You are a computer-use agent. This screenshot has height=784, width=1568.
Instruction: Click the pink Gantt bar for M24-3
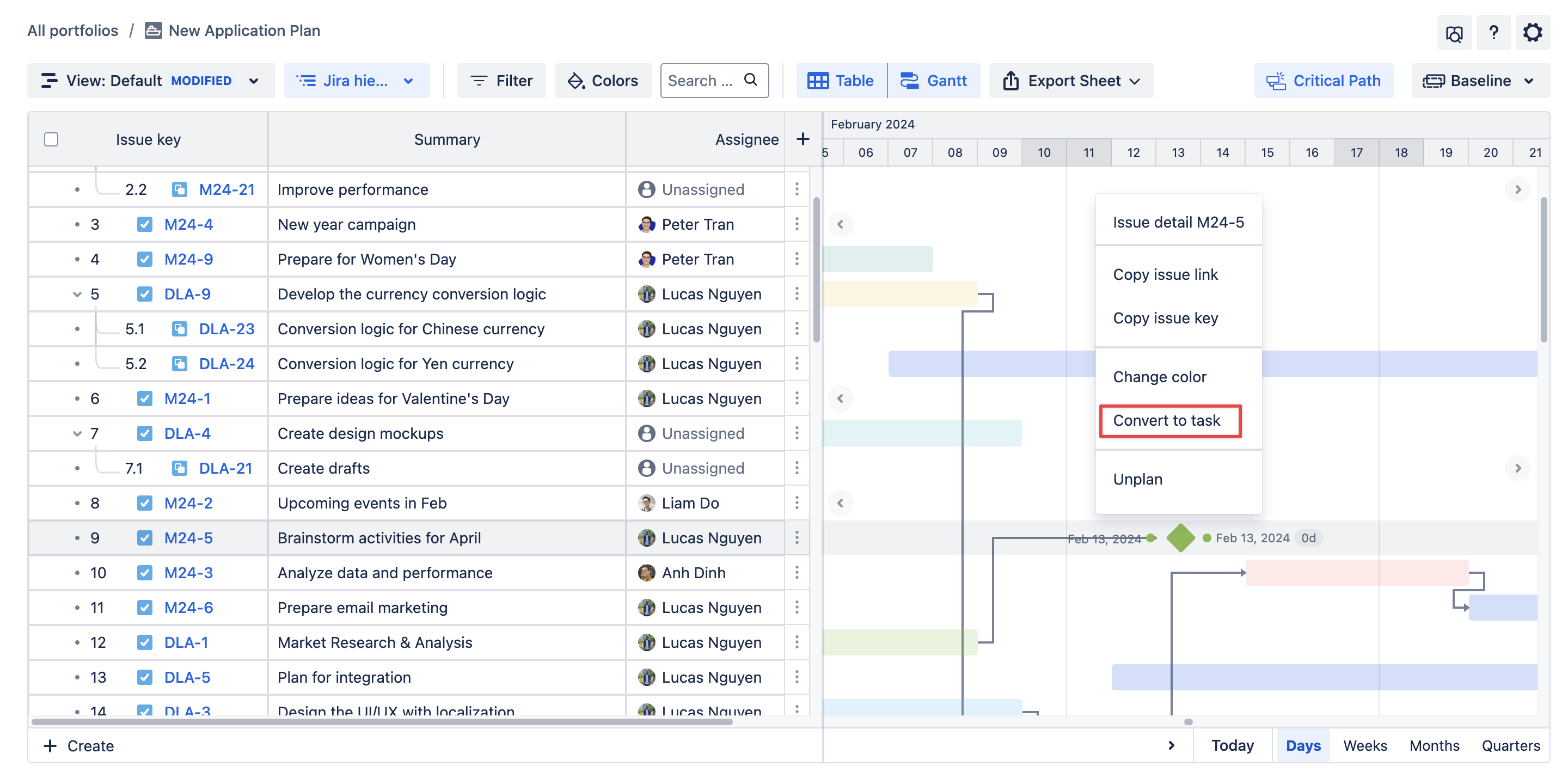pyautogui.click(x=1356, y=573)
